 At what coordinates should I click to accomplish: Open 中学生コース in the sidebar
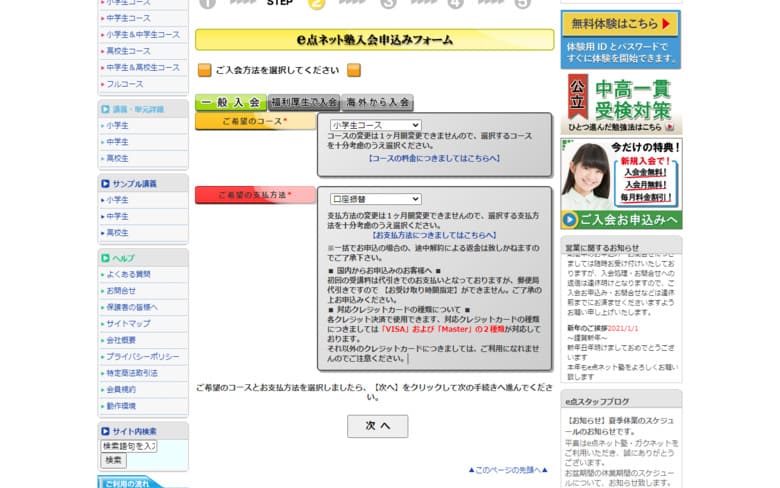coord(128,18)
